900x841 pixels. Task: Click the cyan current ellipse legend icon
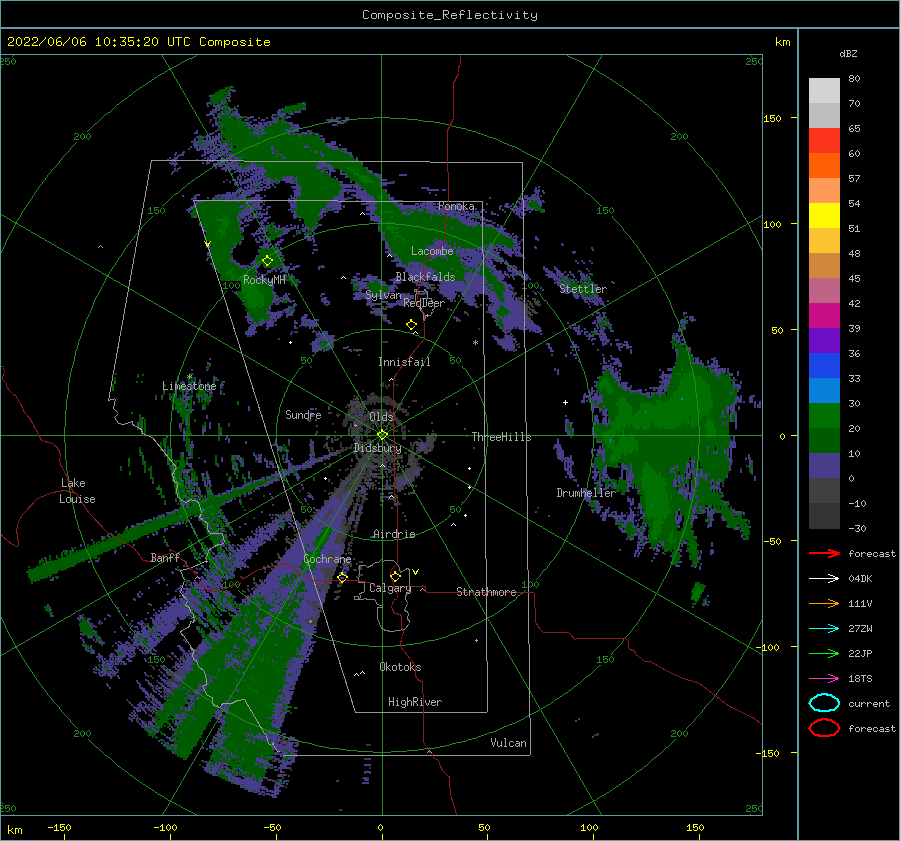click(x=824, y=703)
